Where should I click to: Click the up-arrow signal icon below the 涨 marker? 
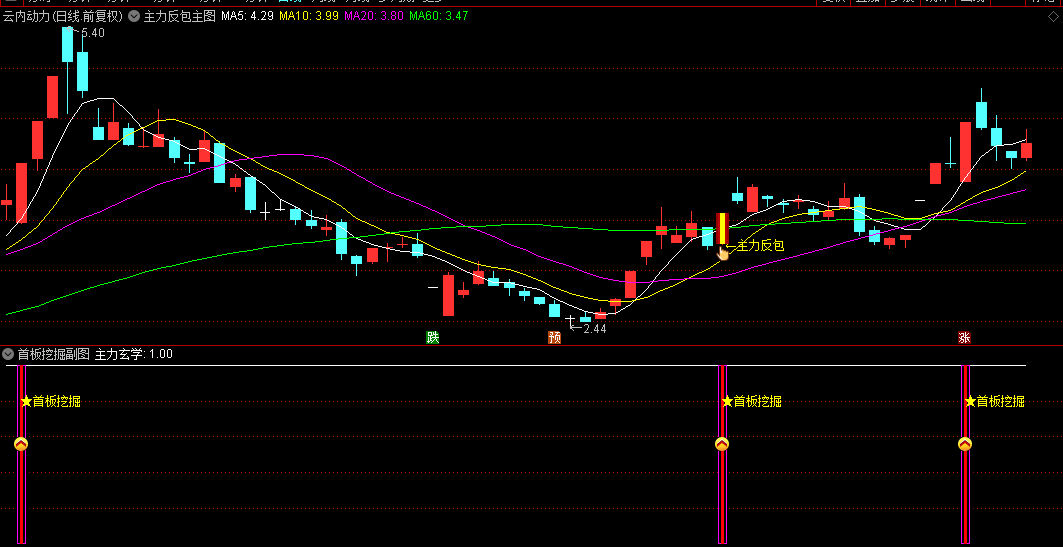coord(965,445)
